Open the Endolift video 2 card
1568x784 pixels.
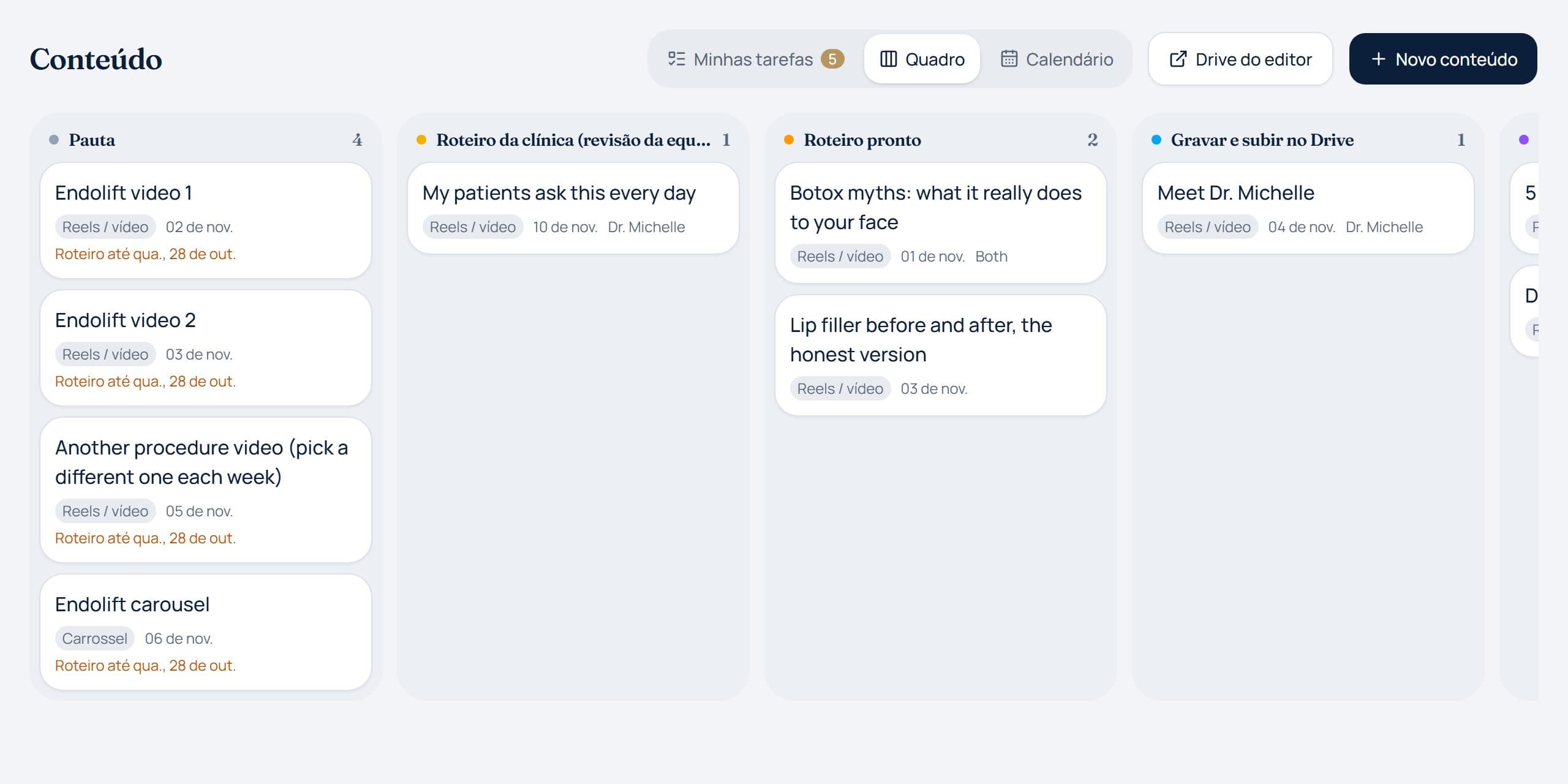[206, 348]
